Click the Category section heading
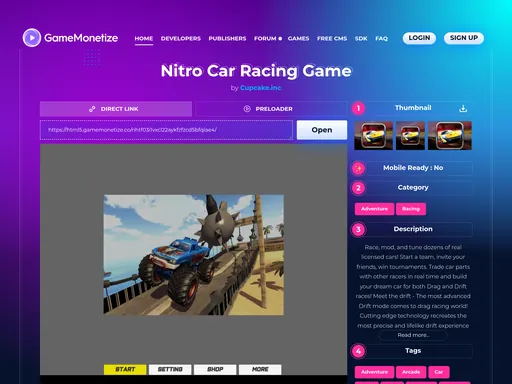Image resolution: width=512 pixels, height=384 pixels. 413,187
